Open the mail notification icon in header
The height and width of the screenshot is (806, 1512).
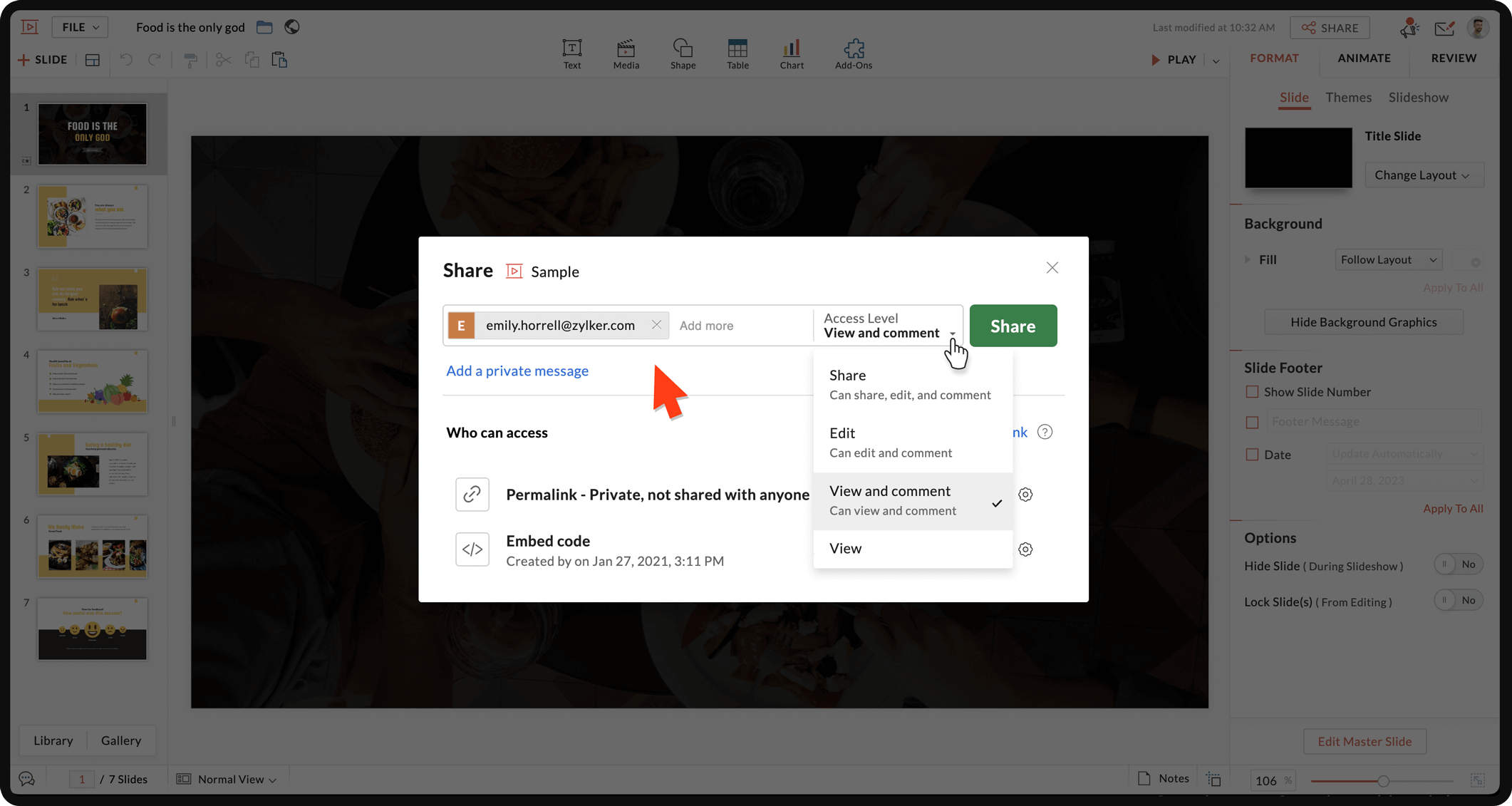point(1444,28)
